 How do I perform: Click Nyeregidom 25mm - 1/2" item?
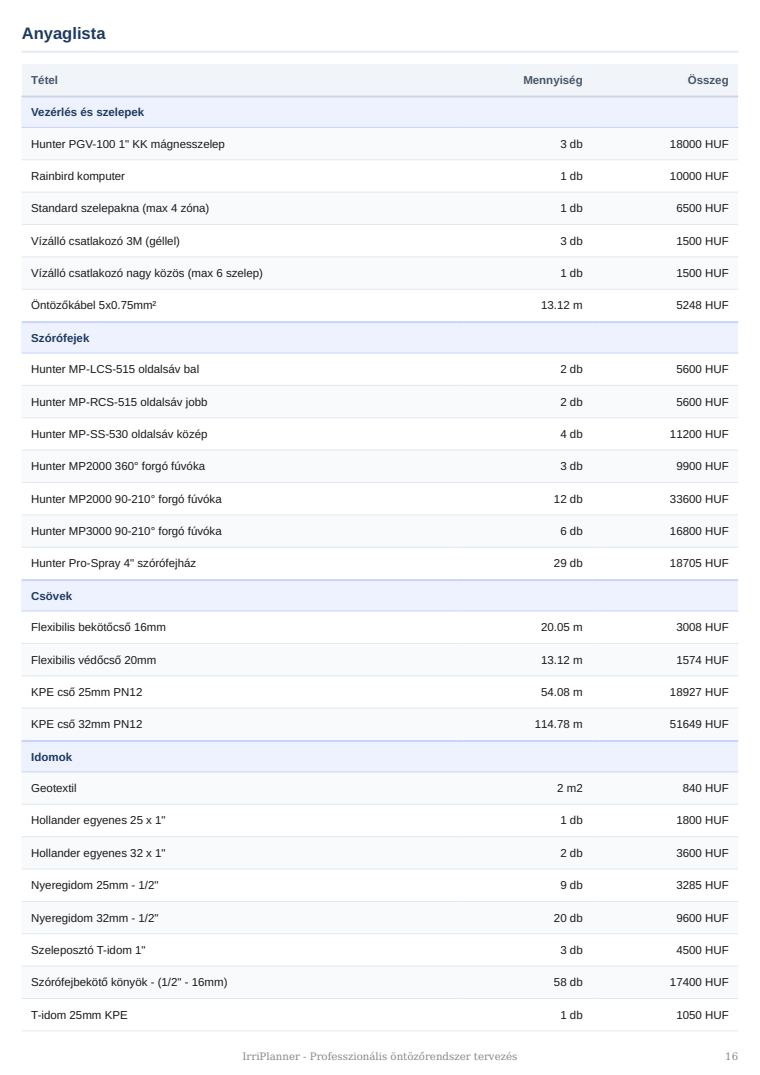pyautogui.click(x=95, y=885)
